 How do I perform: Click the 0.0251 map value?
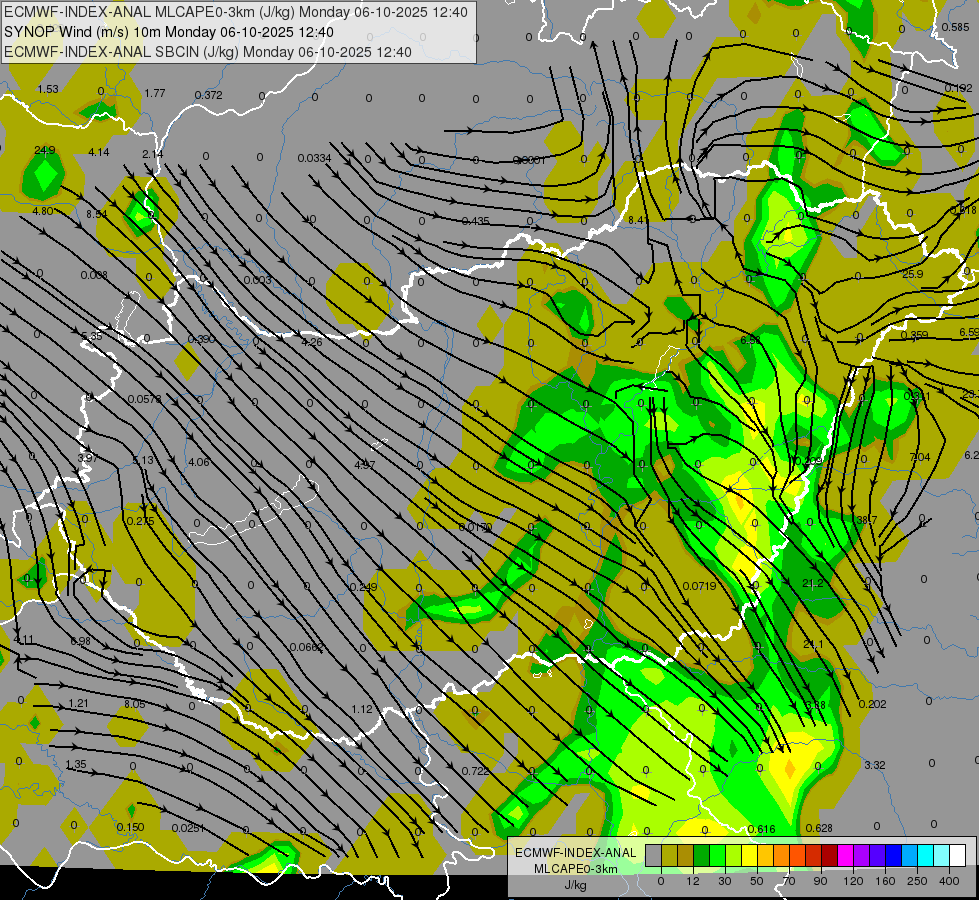click(x=187, y=828)
